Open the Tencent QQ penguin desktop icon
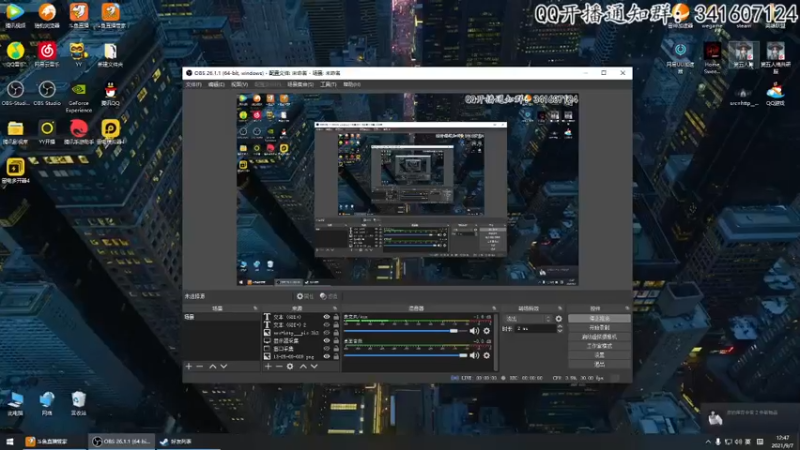 click(110, 94)
